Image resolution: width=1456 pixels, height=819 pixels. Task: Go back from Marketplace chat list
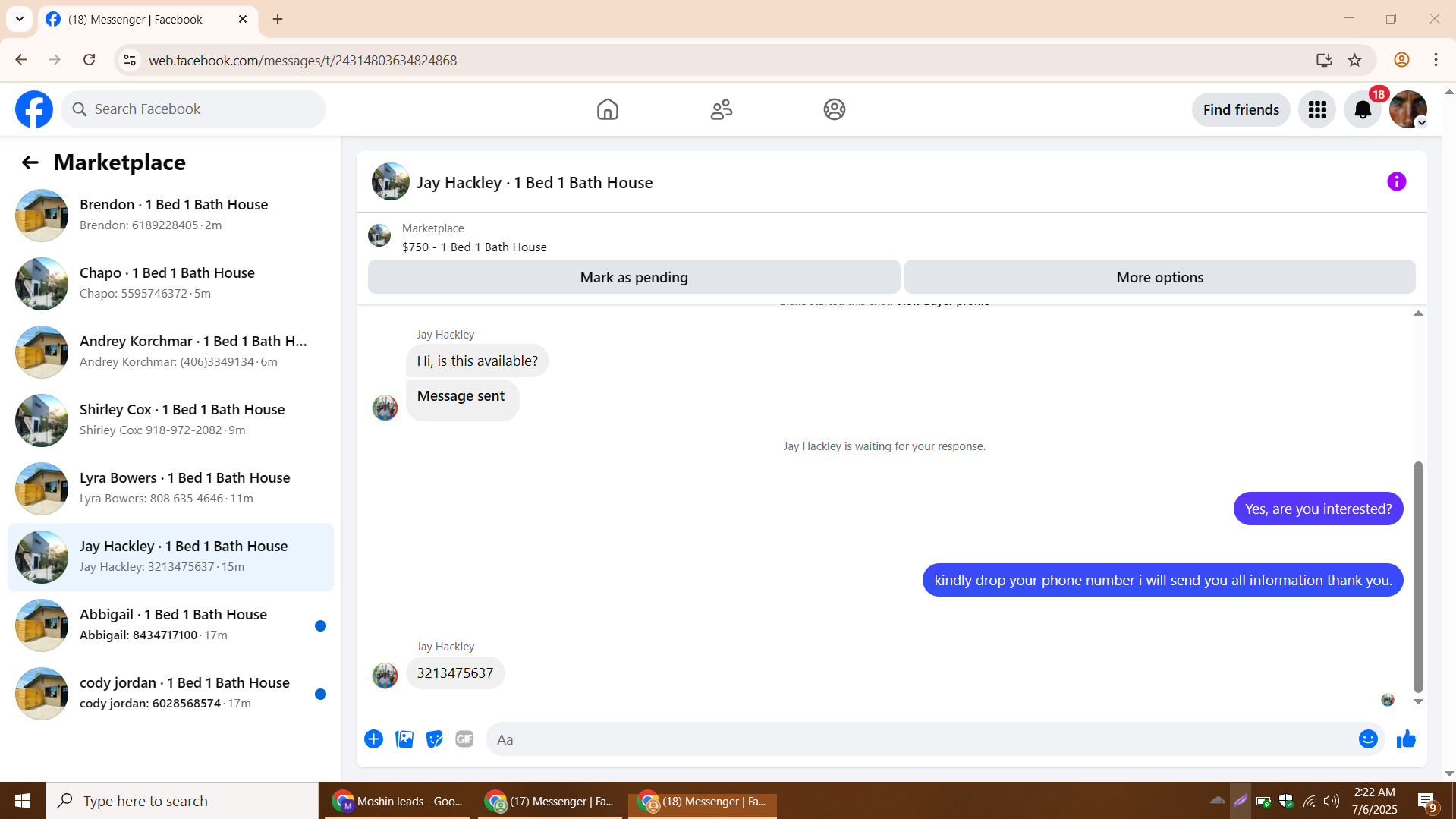(x=30, y=162)
